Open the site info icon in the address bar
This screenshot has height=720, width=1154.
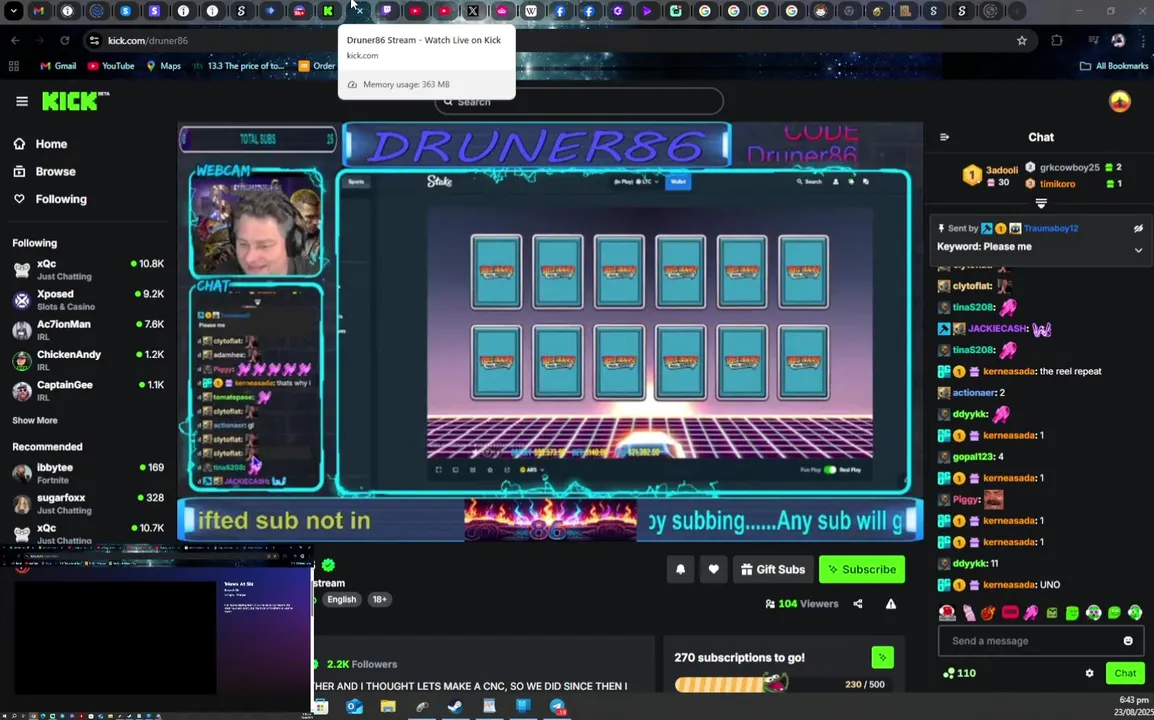tap(94, 40)
